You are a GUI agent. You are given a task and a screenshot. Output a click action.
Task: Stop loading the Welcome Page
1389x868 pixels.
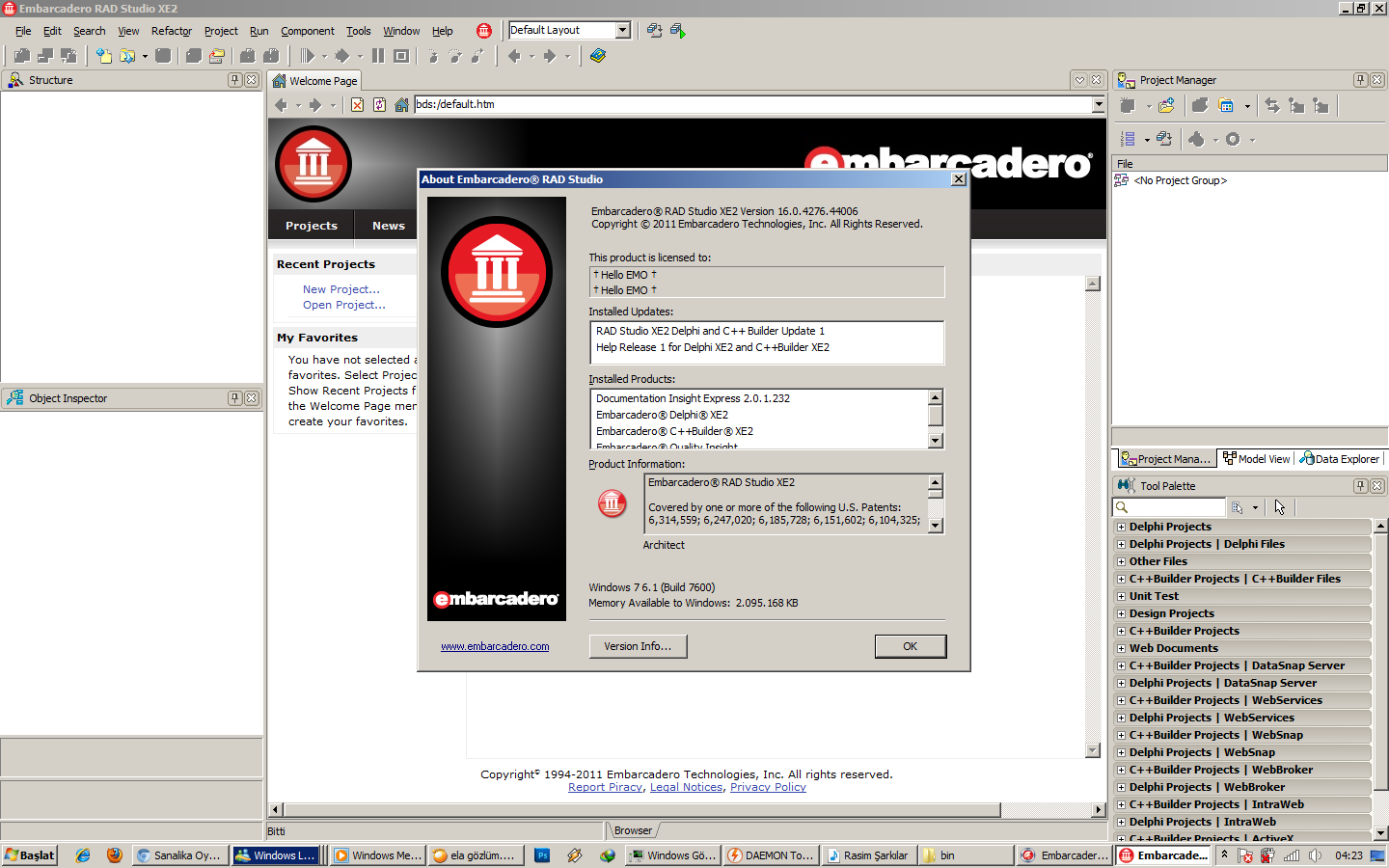click(357, 105)
